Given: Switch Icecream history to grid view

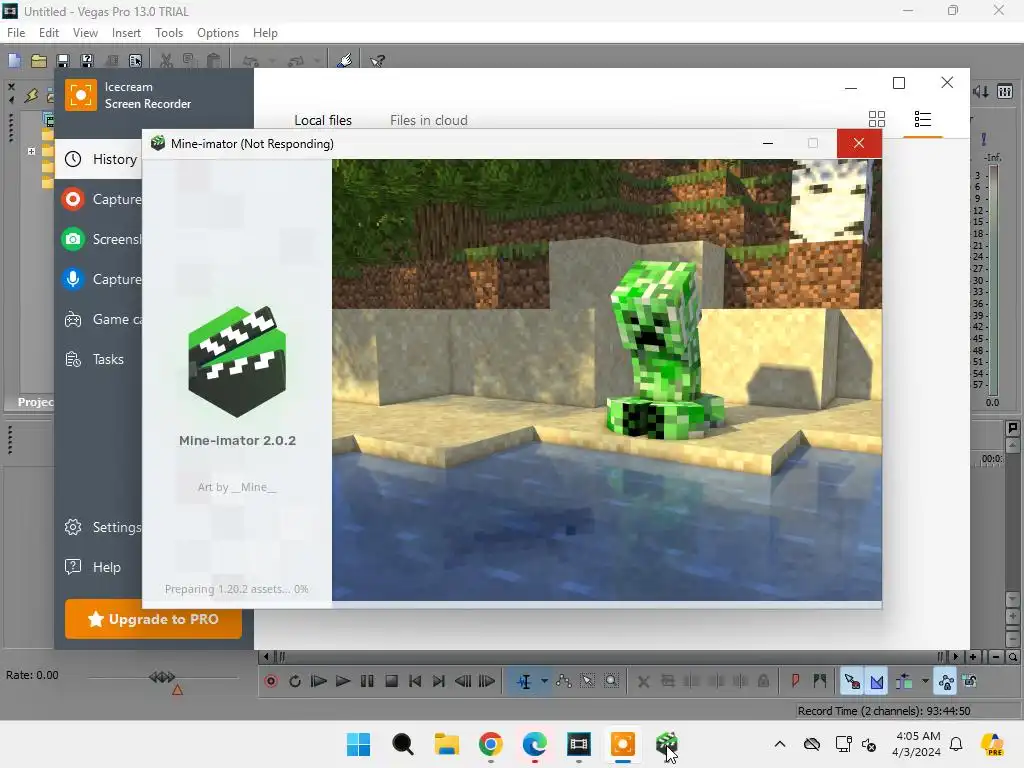Looking at the screenshot, I should (x=876, y=119).
